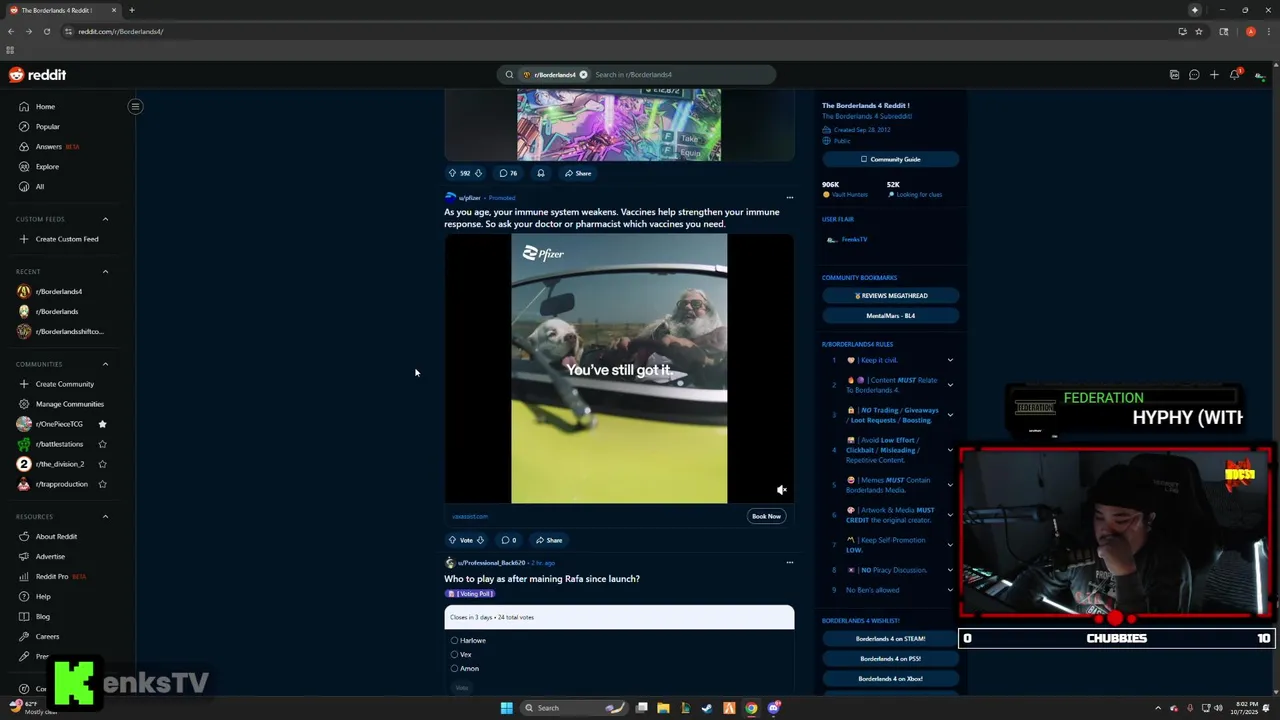Remove the r/Borderlands4 search filter chip
Viewport: 1280px width, 720px height.
[x=583, y=75]
